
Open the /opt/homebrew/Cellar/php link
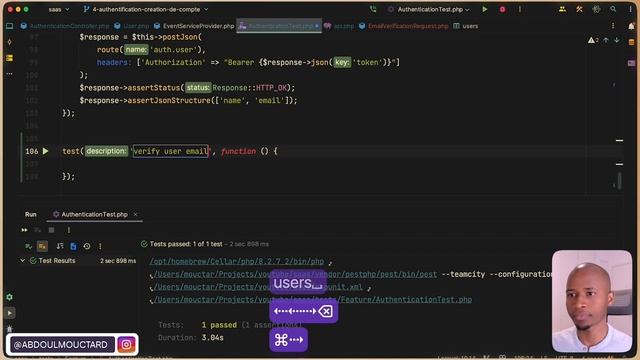click(x=236, y=261)
